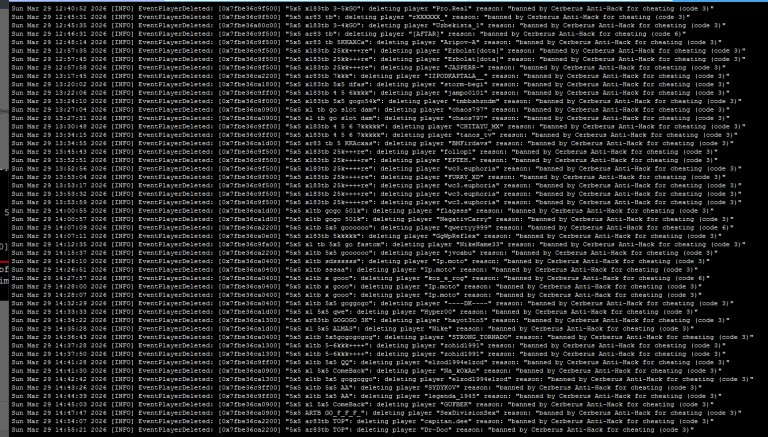Image resolution: width=768 pixels, height=437 pixels.
Task: Select the last log entry for player "Dr-Doo"
Action: pyautogui.click(x=353, y=430)
